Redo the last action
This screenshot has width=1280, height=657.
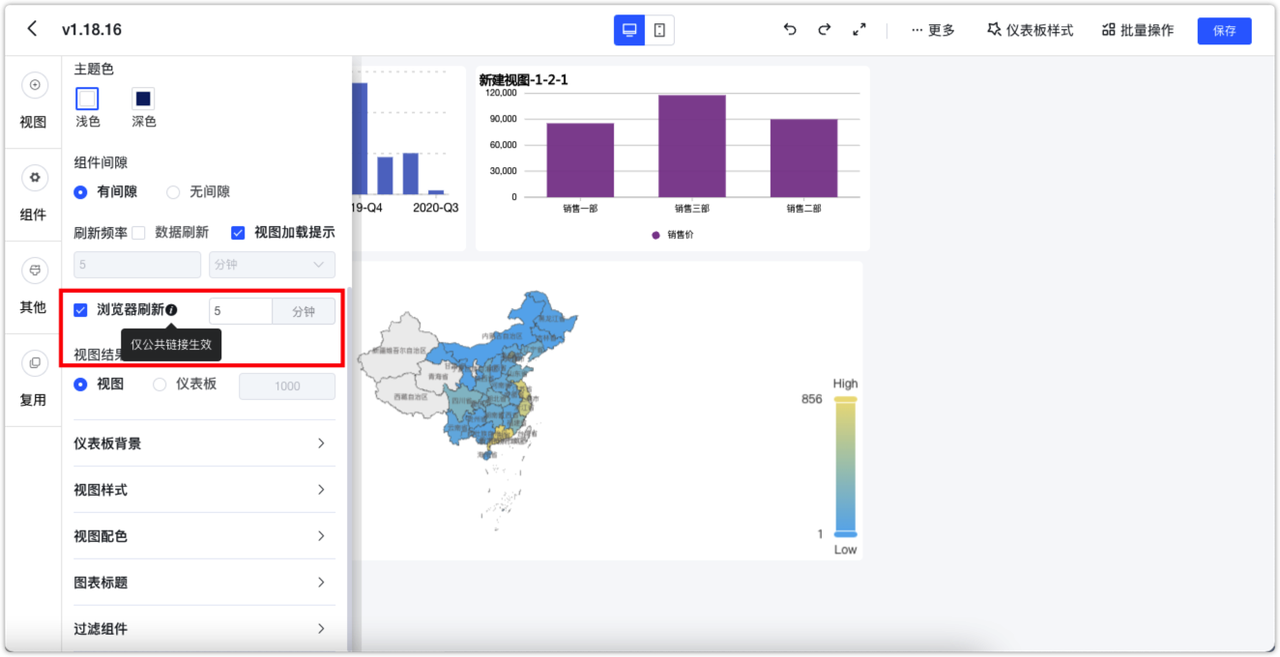coord(824,30)
